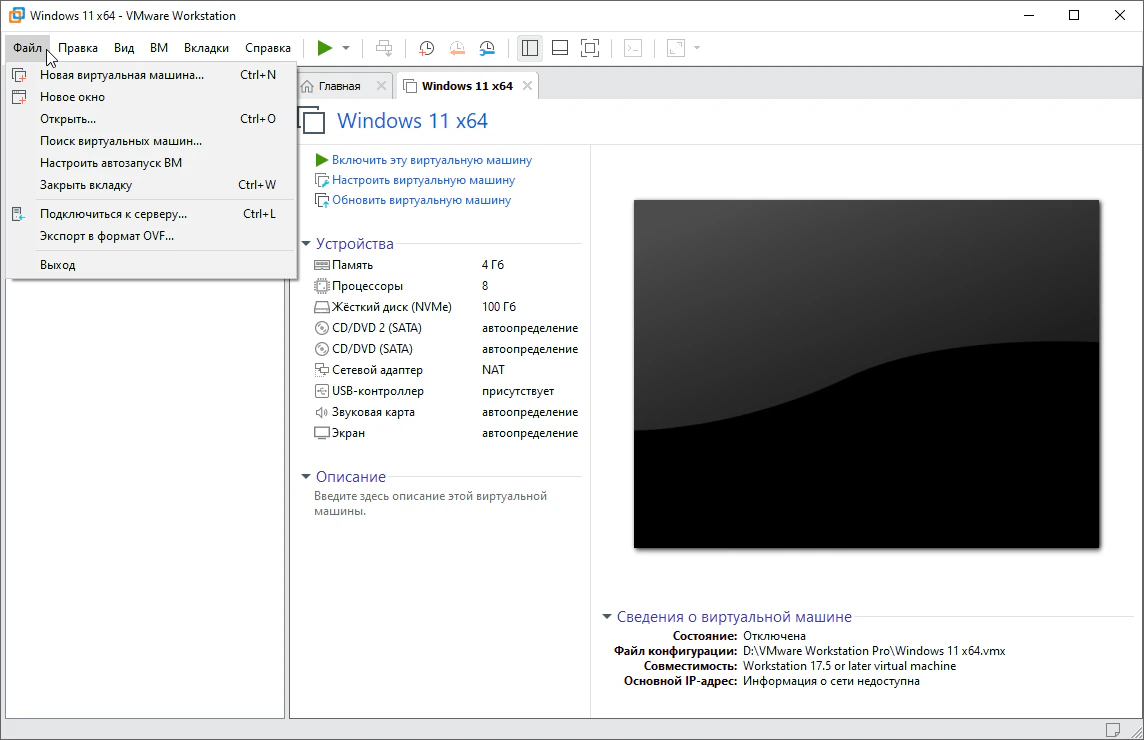1144x740 pixels.
Task: Close the Windows 11 x64 tab
Action: click(x=528, y=86)
